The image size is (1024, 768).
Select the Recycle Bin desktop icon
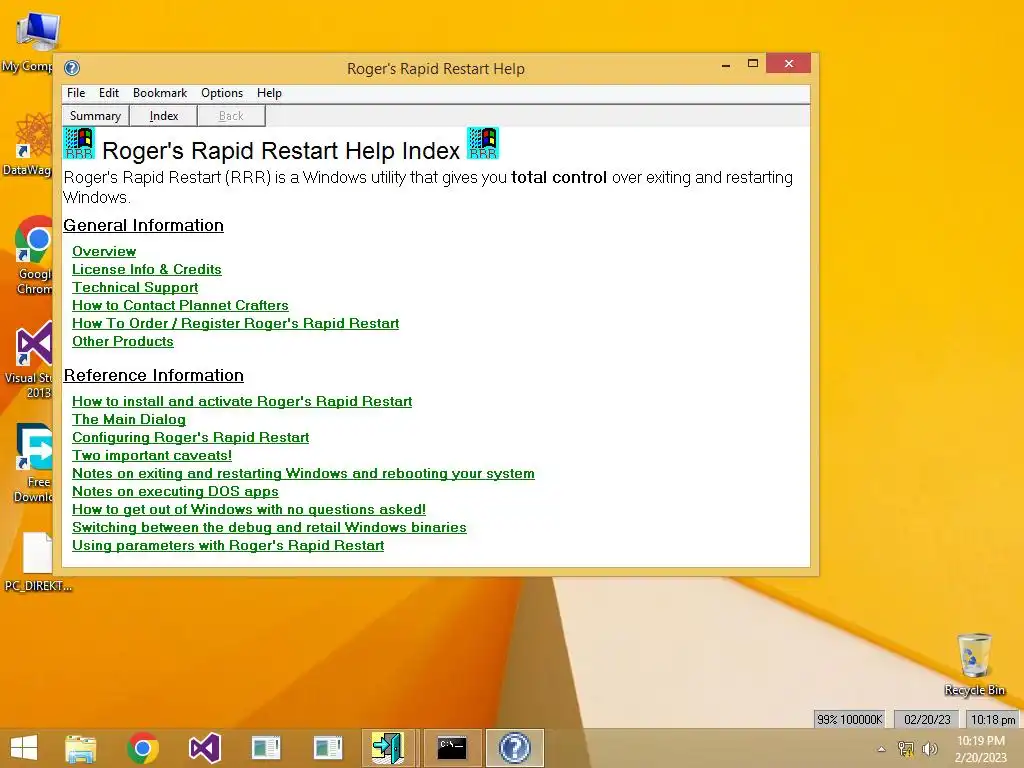974,664
